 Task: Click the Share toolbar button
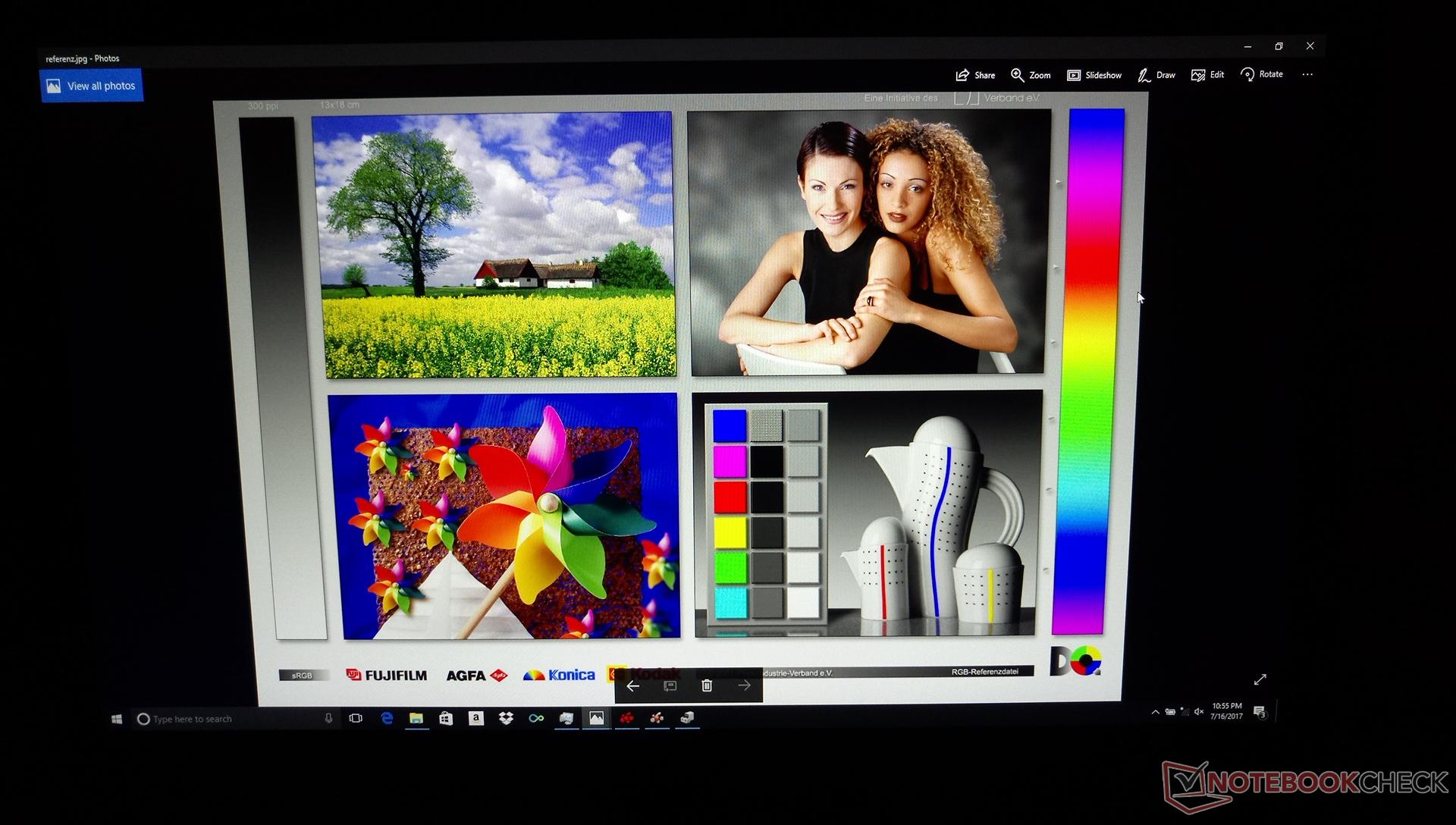click(975, 75)
